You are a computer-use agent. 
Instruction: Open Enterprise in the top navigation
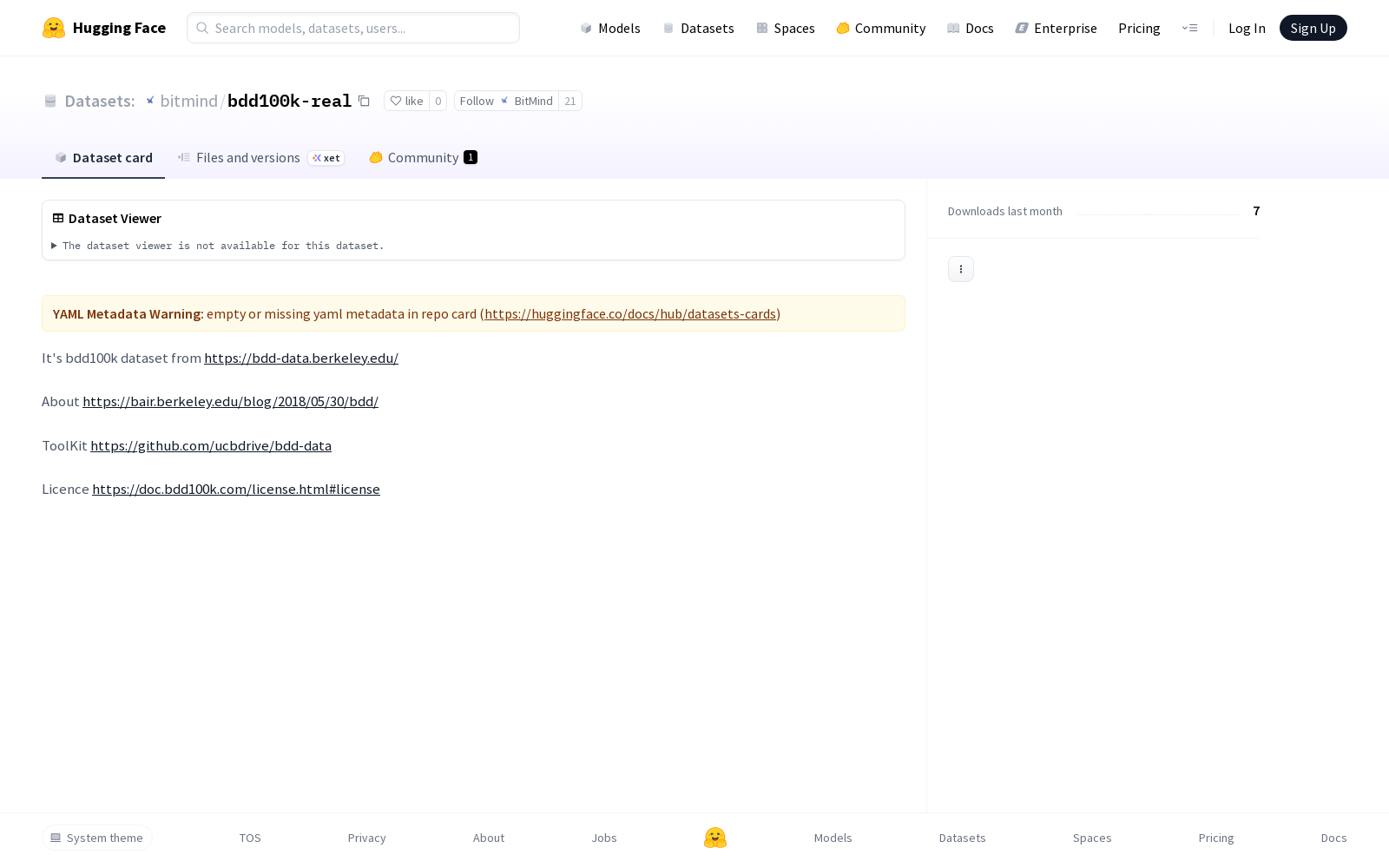[1056, 28]
